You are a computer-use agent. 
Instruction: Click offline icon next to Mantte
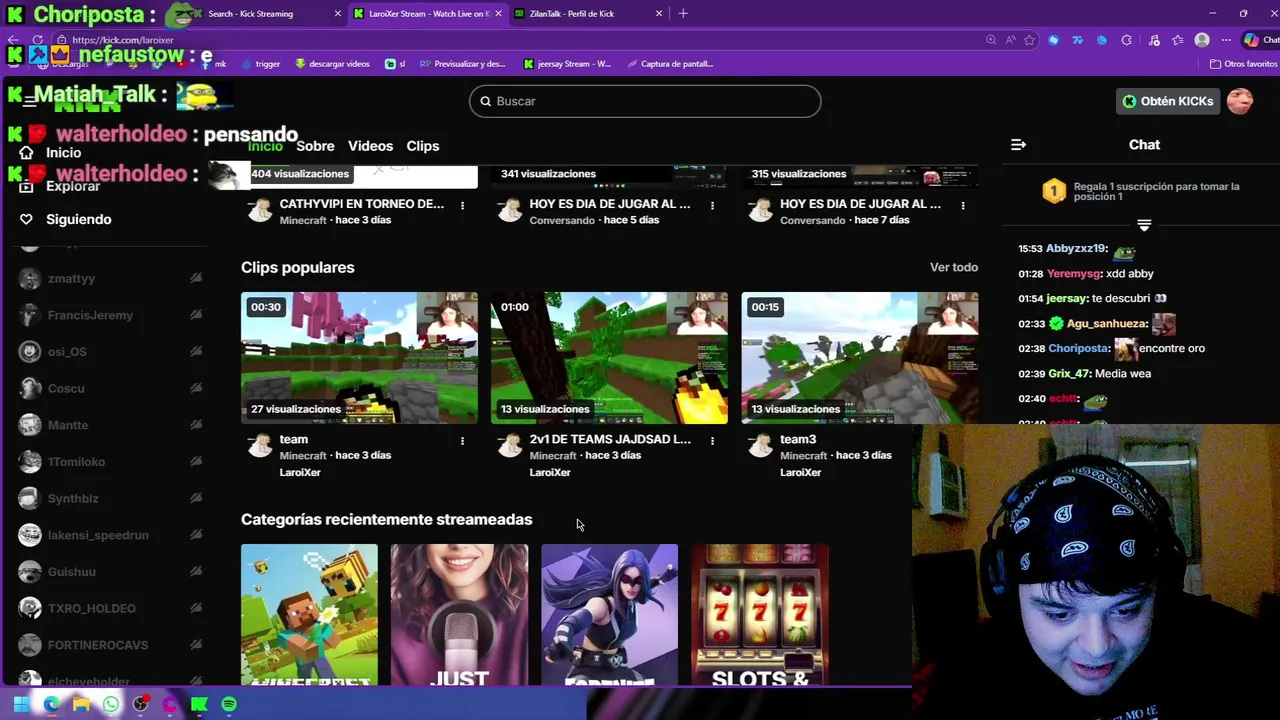196,425
